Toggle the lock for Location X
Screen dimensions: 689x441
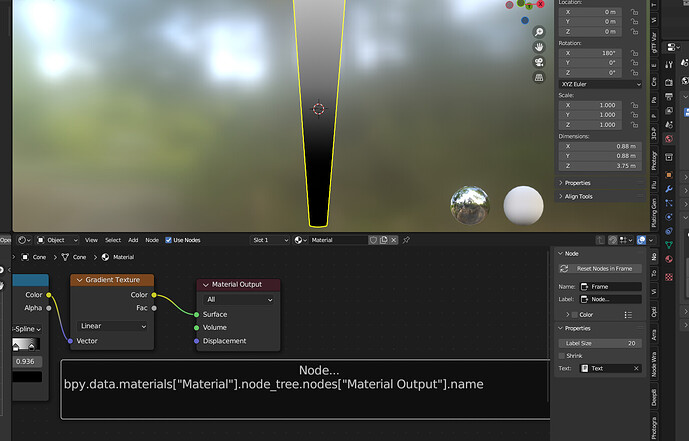(635, 12)
